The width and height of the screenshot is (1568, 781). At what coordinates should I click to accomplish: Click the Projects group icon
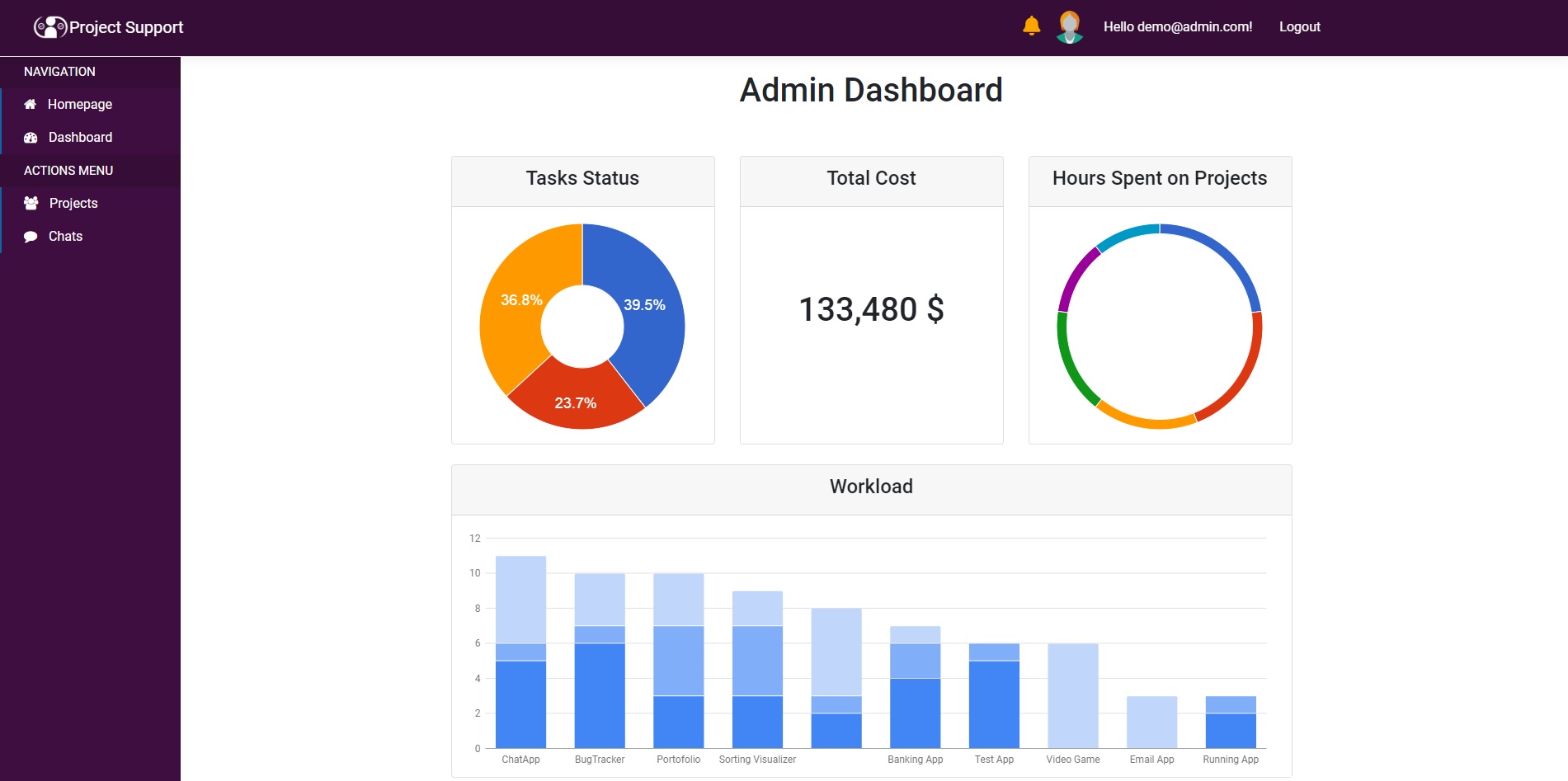point(31,203)
